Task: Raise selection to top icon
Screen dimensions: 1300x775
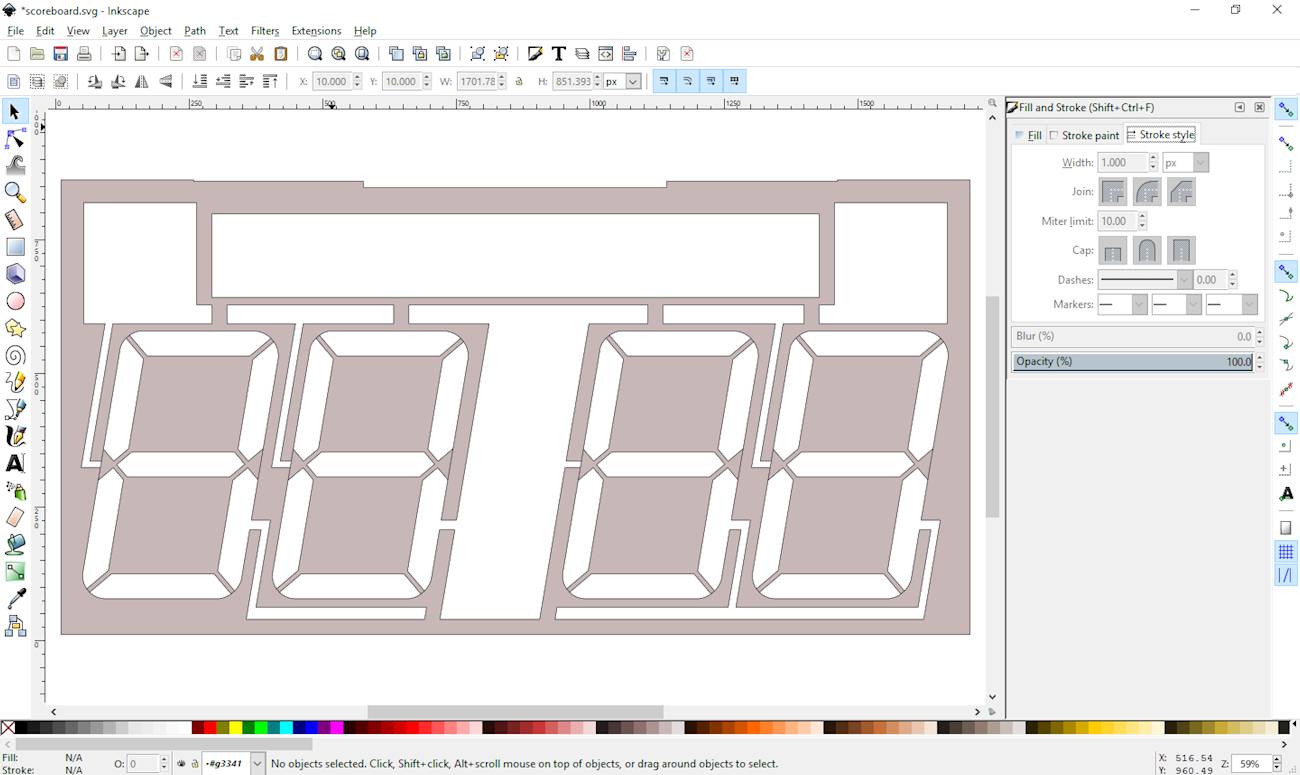Action: [270, 82]
